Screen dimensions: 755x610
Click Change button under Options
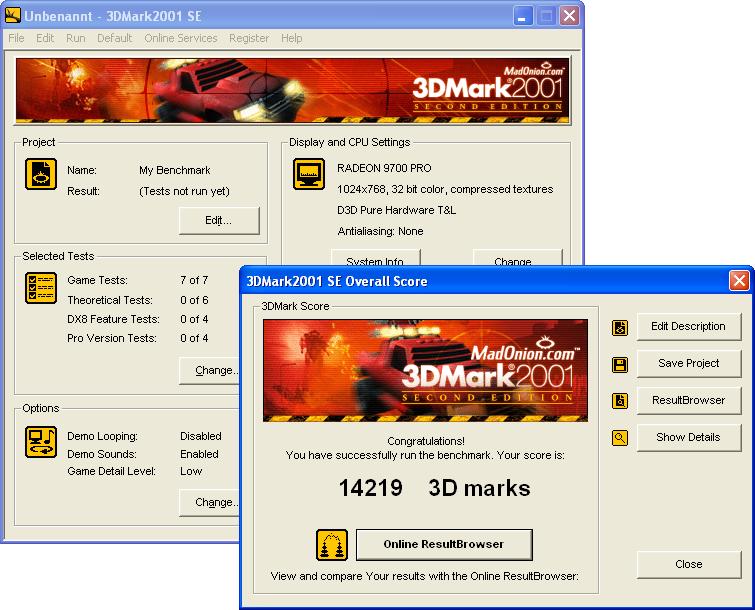(209, 502)
